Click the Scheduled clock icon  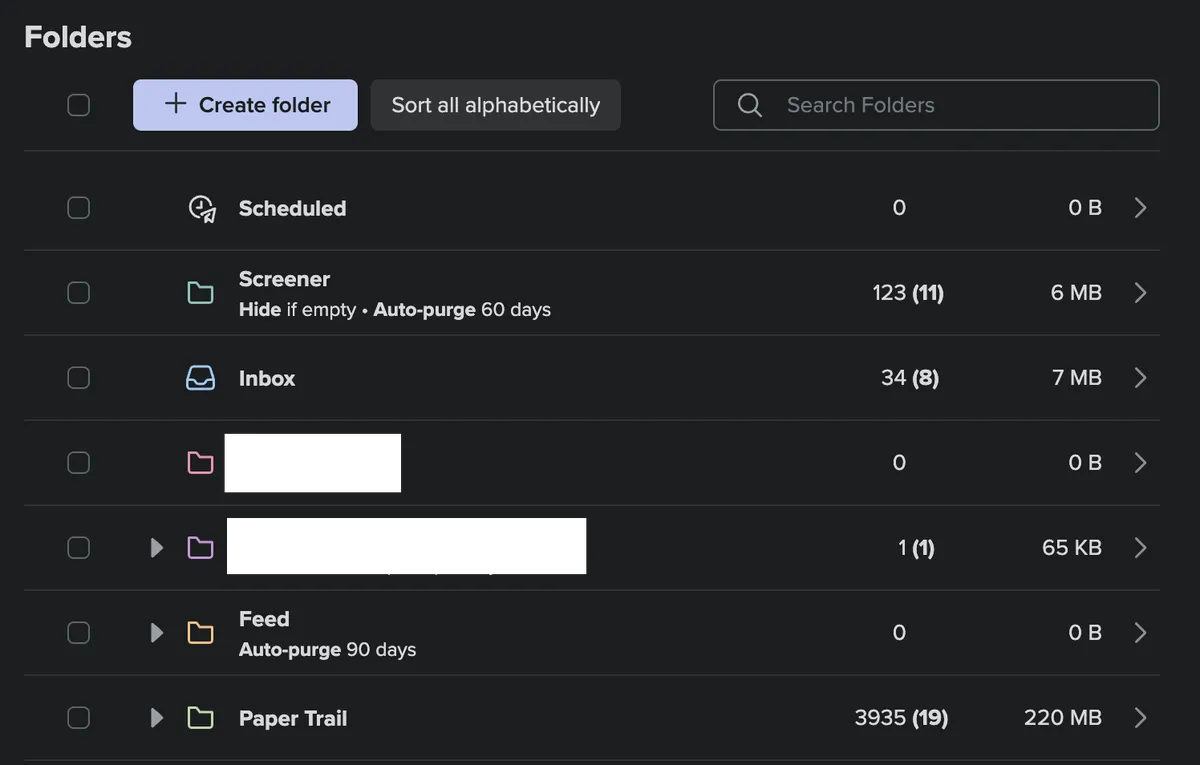coord(200,207)
